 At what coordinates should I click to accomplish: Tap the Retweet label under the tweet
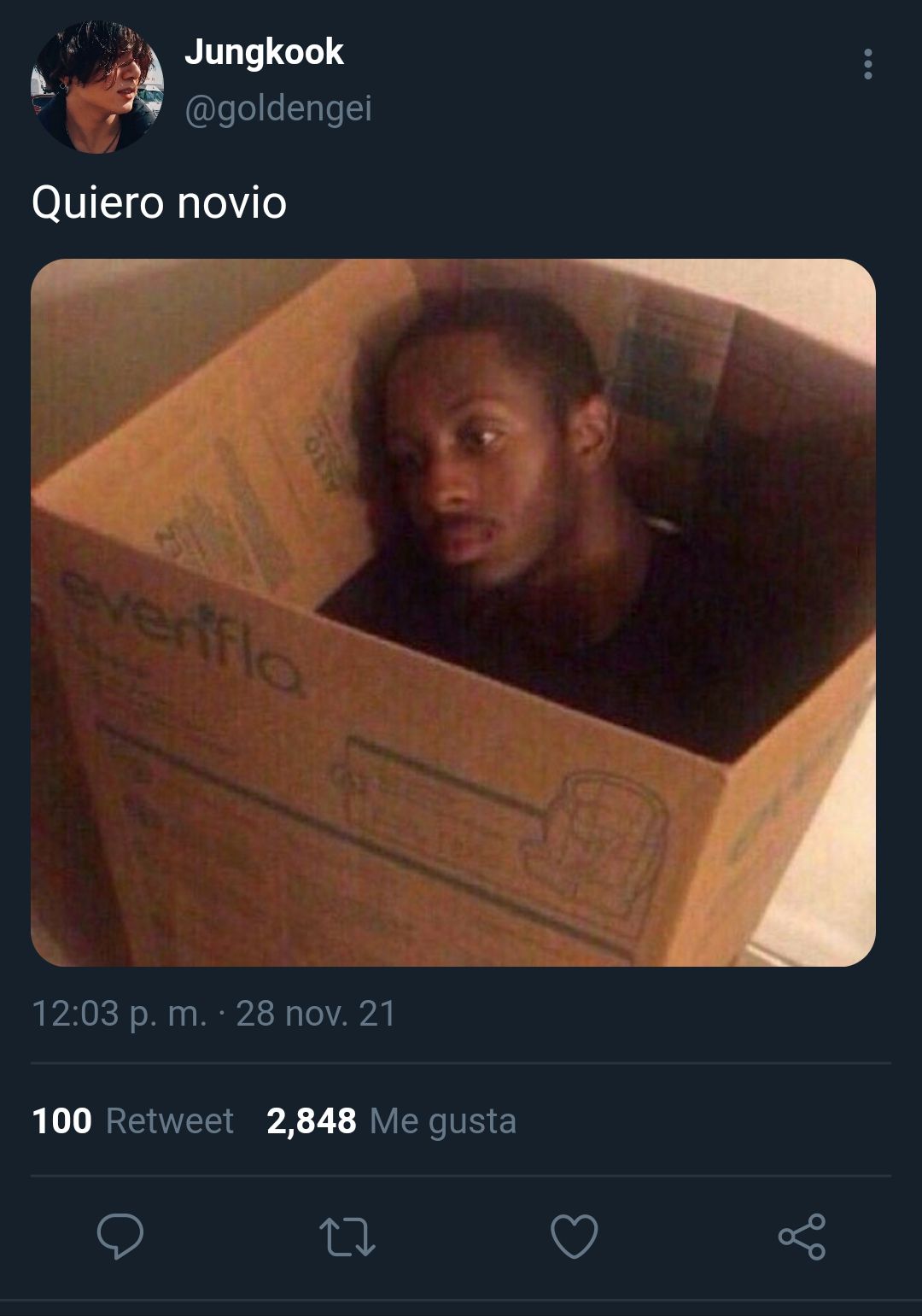pos(169,1120)
